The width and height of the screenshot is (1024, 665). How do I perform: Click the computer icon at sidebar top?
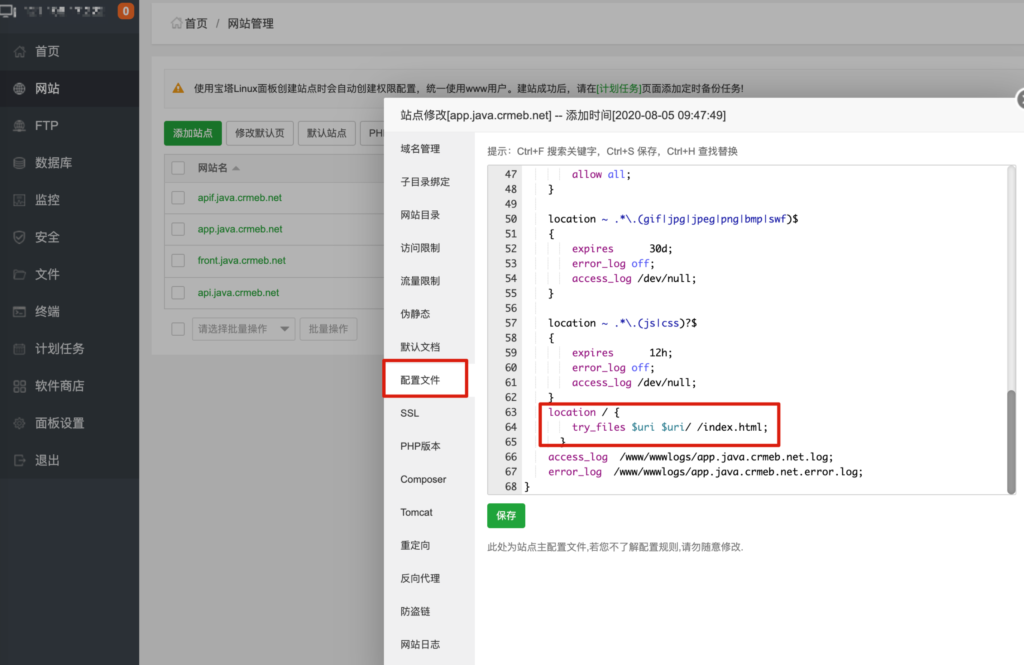(8, 11)
